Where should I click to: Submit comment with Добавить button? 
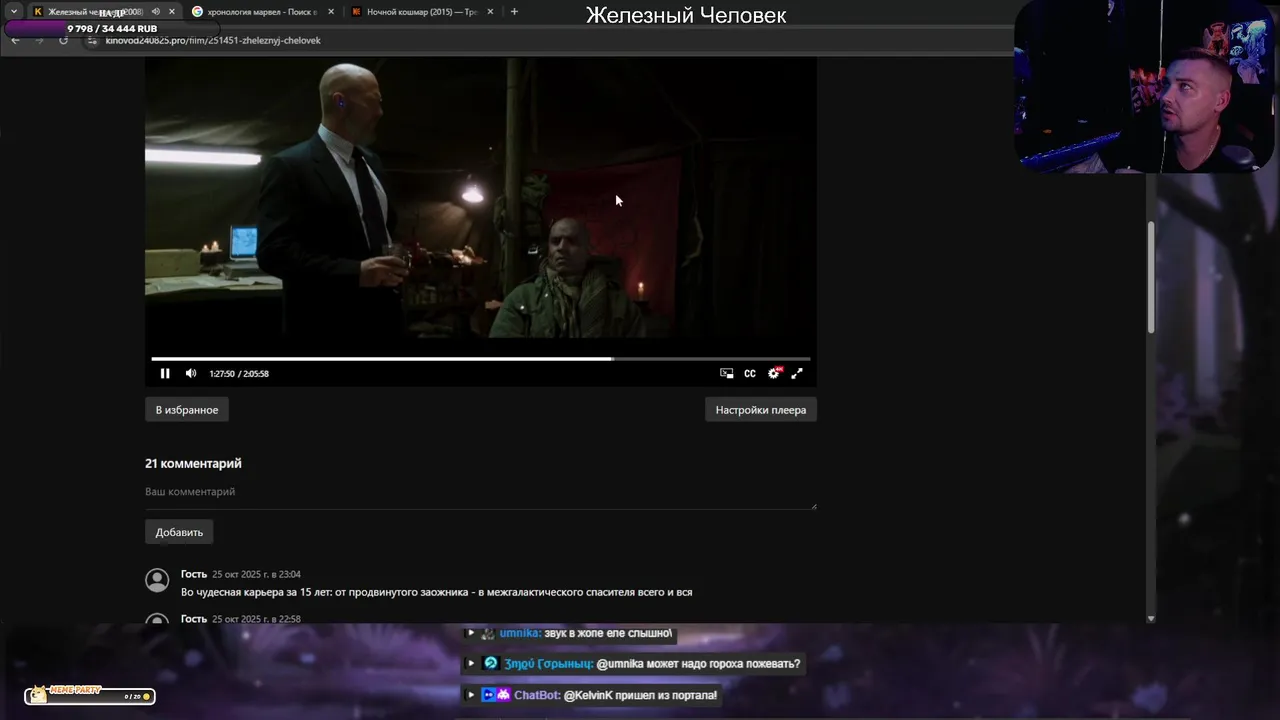[179, 532]
